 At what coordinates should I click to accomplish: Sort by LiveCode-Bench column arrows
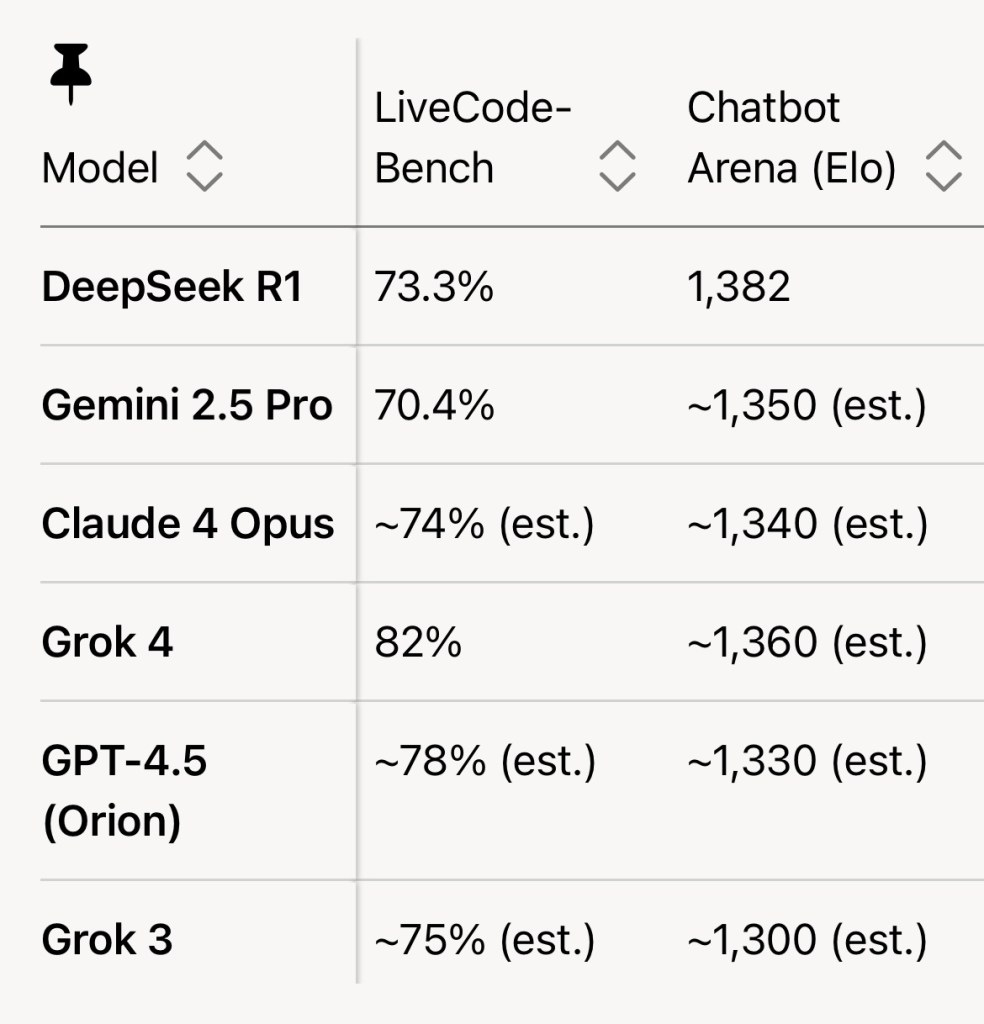(x=617, y=166)
